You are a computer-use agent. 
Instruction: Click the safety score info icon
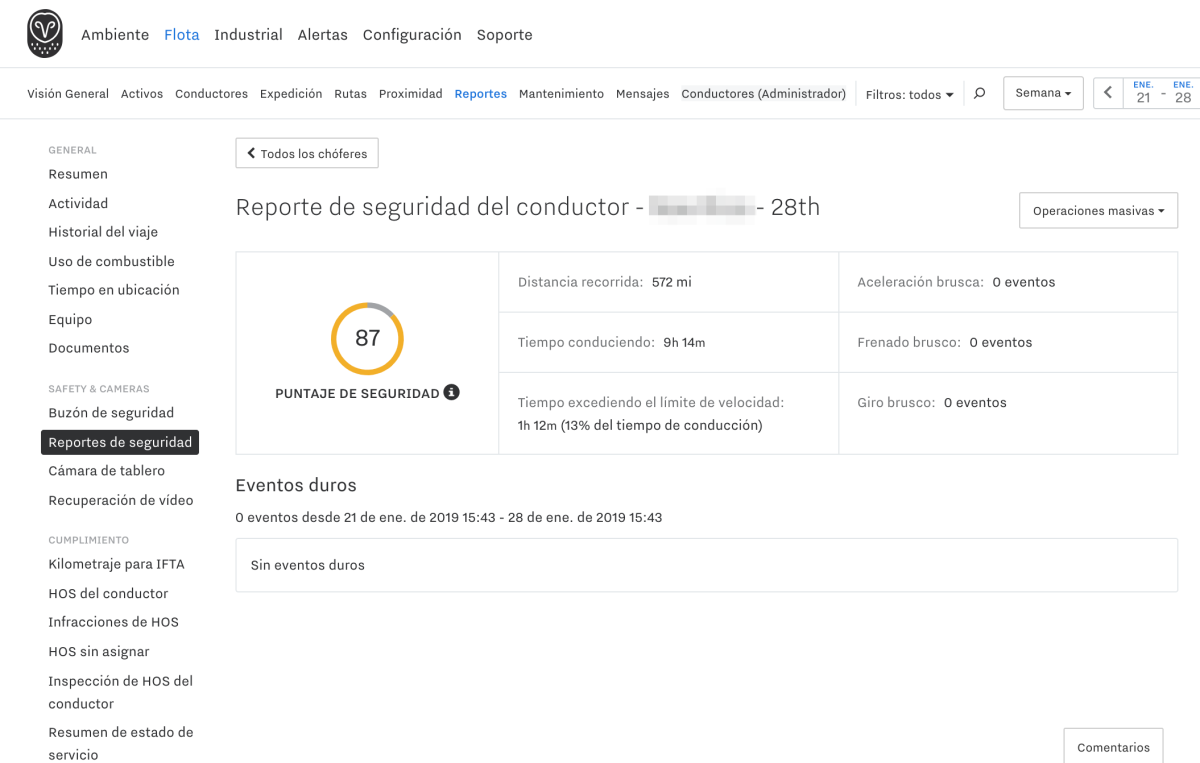pyautogui.click(x=452, y=392)
